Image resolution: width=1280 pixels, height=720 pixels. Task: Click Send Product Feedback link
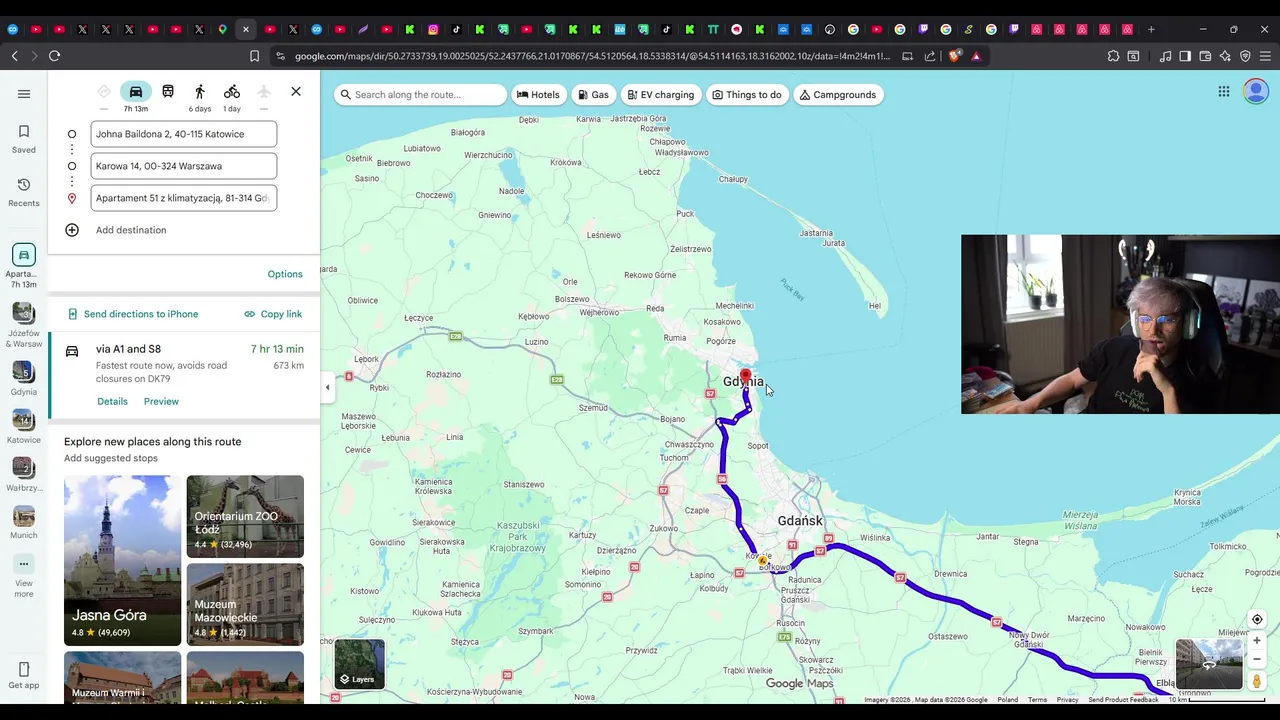tap(1123, 700)
